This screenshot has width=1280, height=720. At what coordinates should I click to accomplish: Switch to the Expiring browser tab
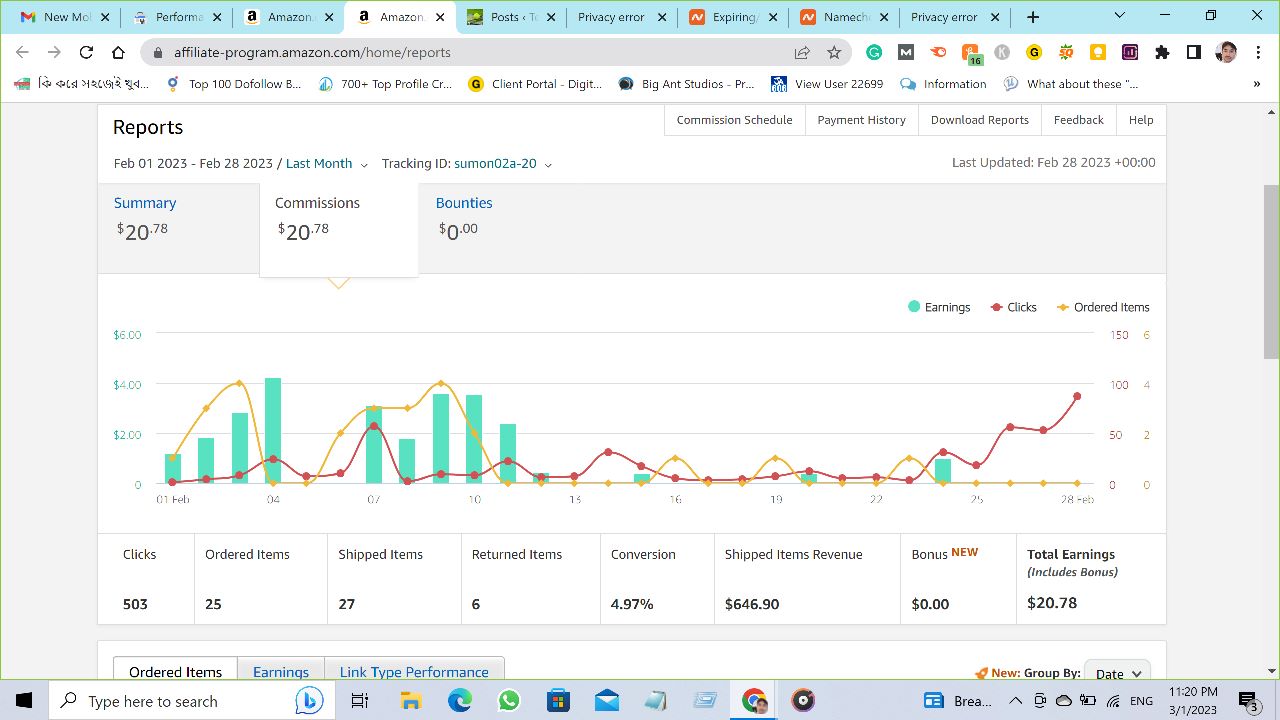[731, 17]
